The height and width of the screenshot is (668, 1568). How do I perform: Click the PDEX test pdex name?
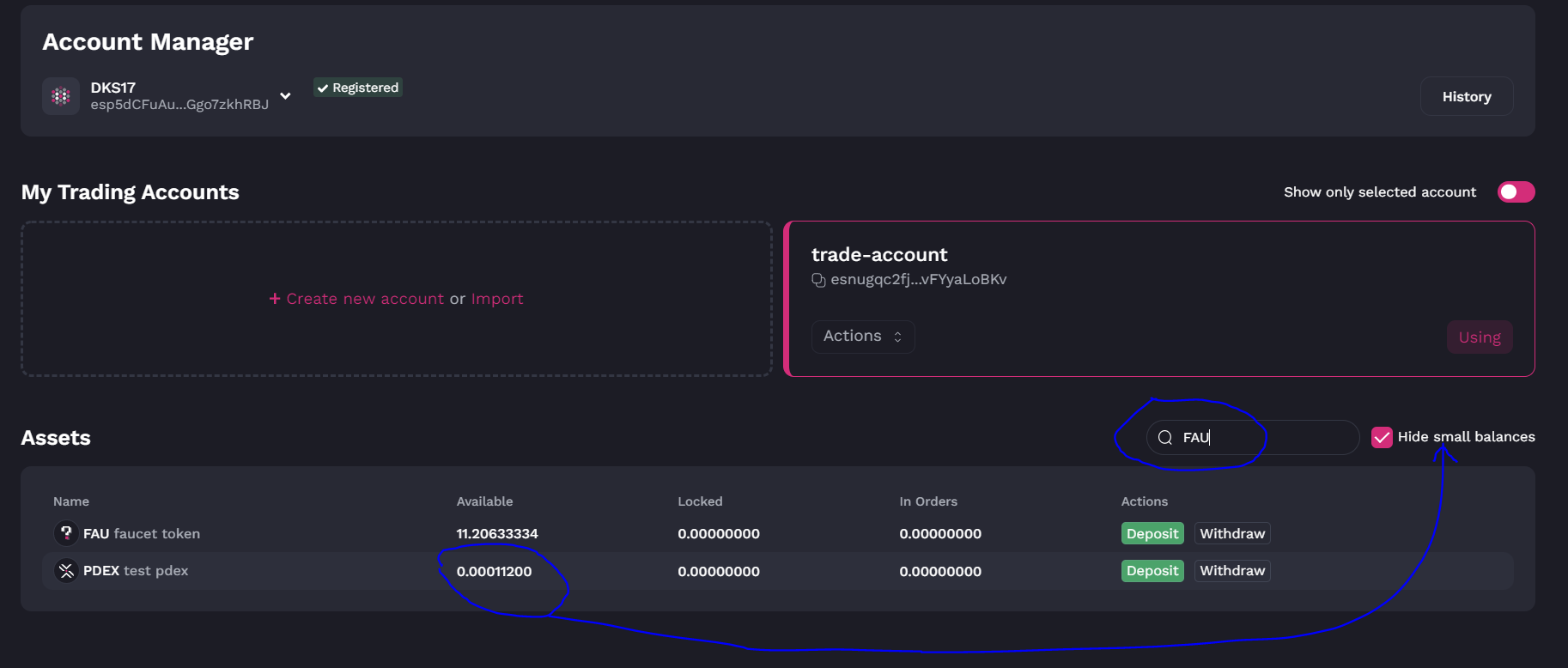click(x=136, y=571)
